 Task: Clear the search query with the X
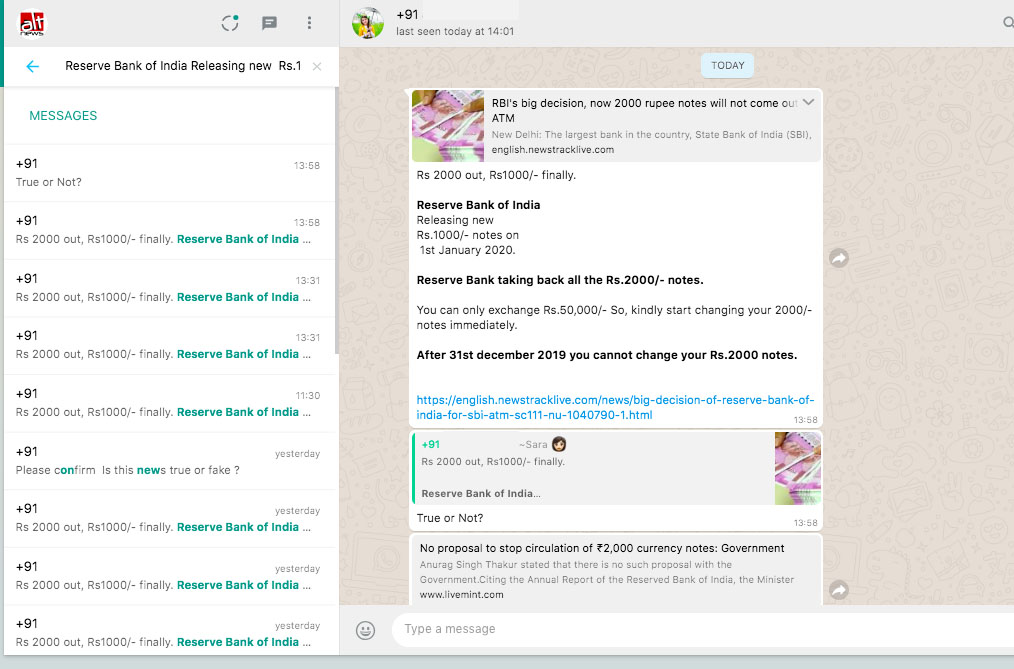click(x=317, y=66)
